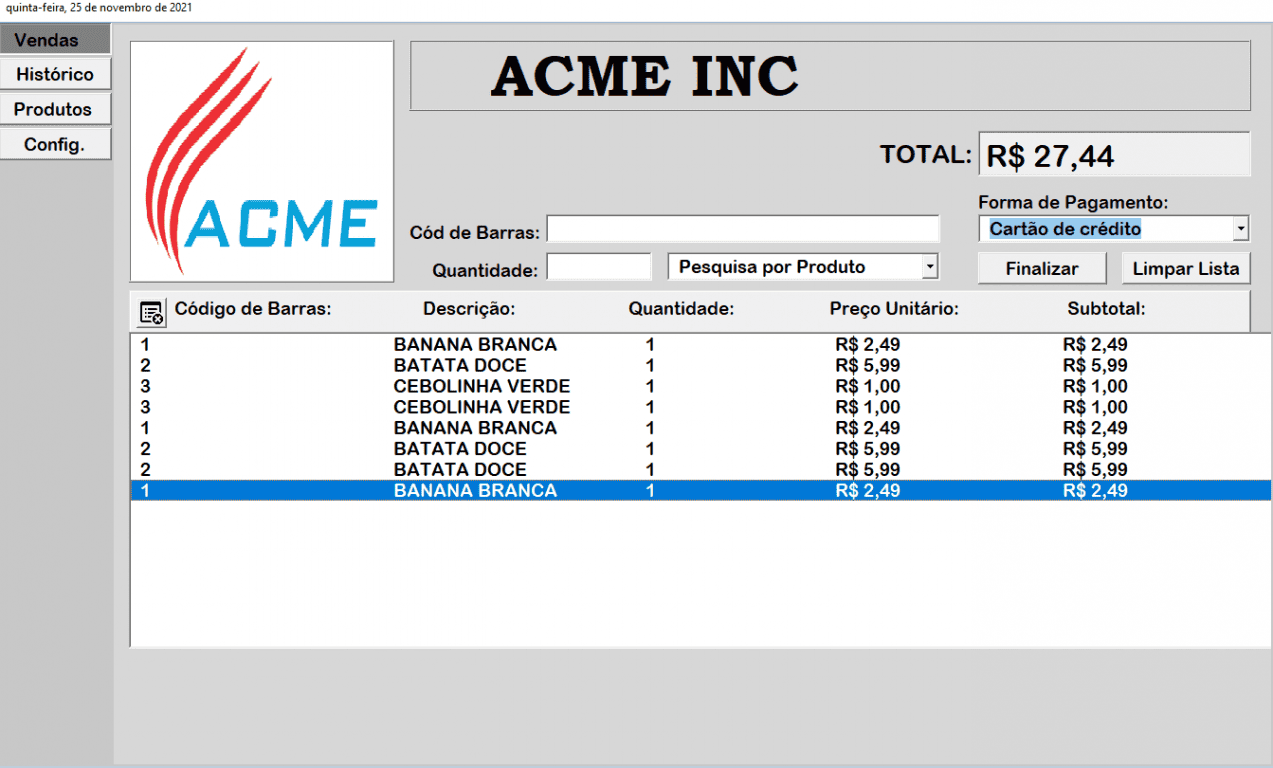This screenshot has height=768, width=1273.
Task: Open the Forma de Pagamento dropdown arrow
Action: (x=1241, y=229)
